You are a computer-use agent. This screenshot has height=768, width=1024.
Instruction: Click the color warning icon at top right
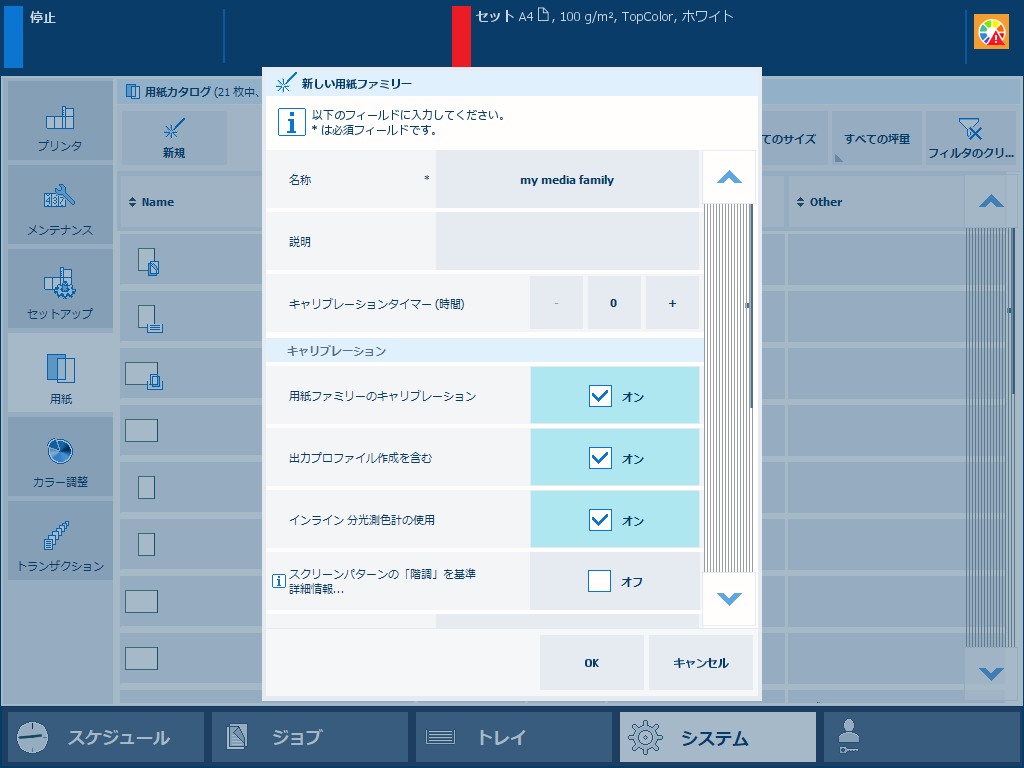tap(991, 32)
